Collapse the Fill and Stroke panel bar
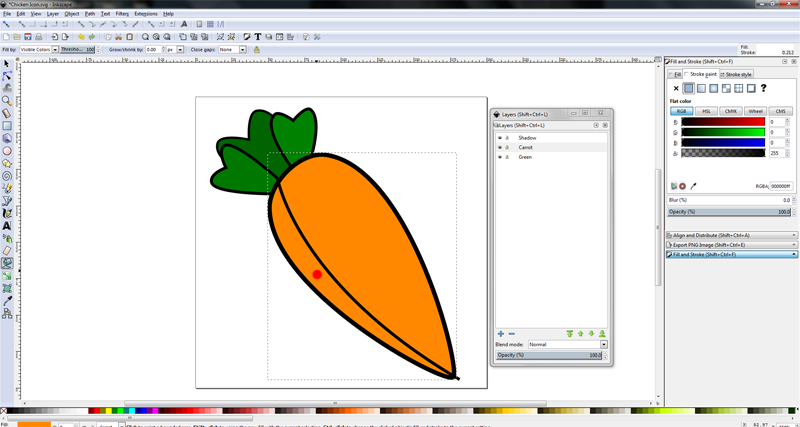The width and height of the screenshot is (800, 427). point(732,254)
